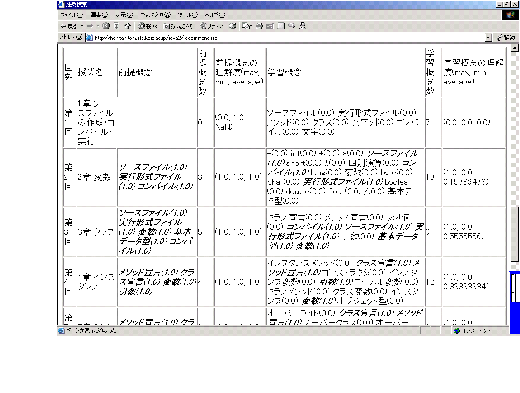Image resolution: width=520 pixels, height=393 pixels.
Task: Click the 学習概念 column header text
Action: tap(284, 72)
